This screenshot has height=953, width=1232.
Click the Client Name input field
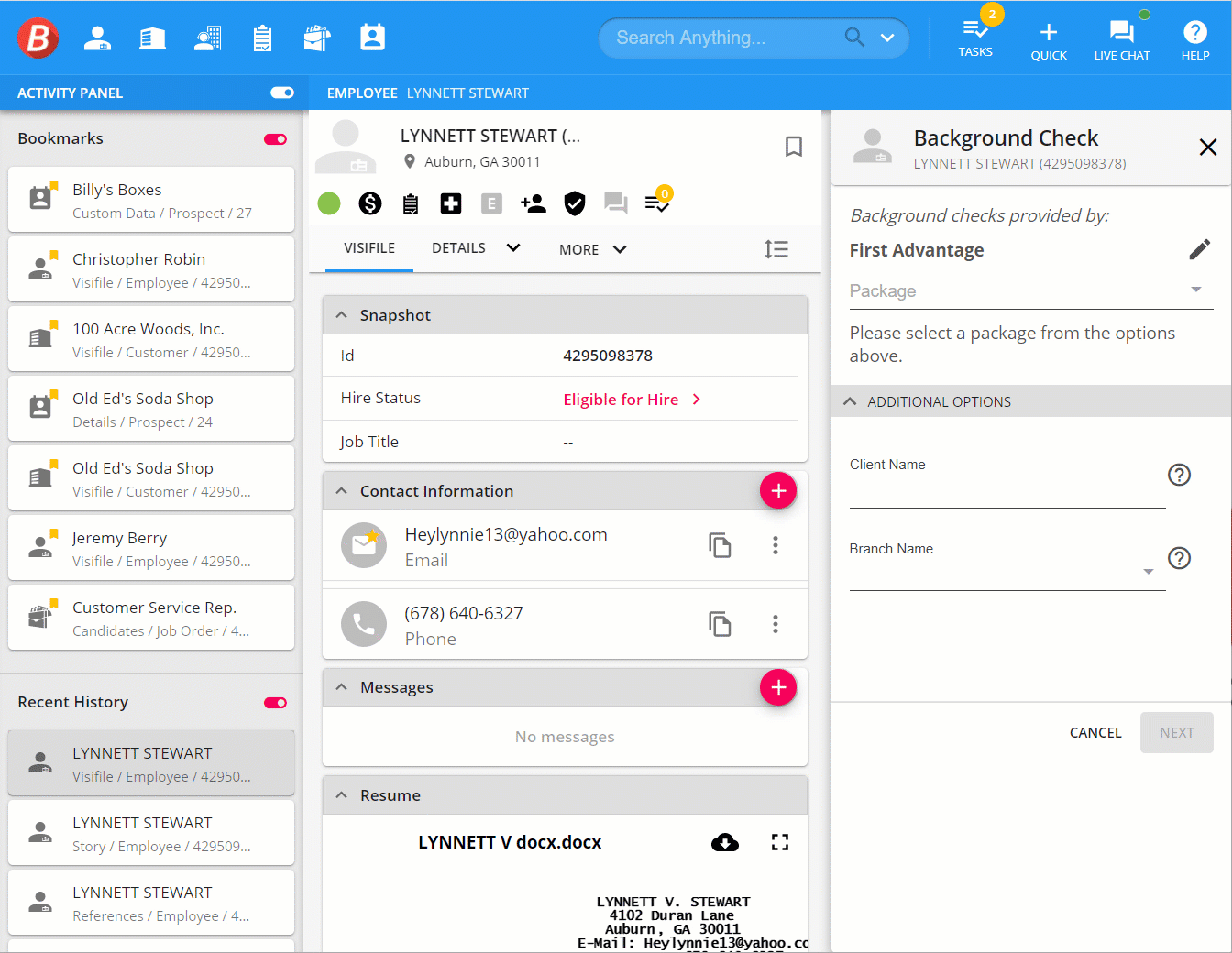click(x=1007, y=493)
